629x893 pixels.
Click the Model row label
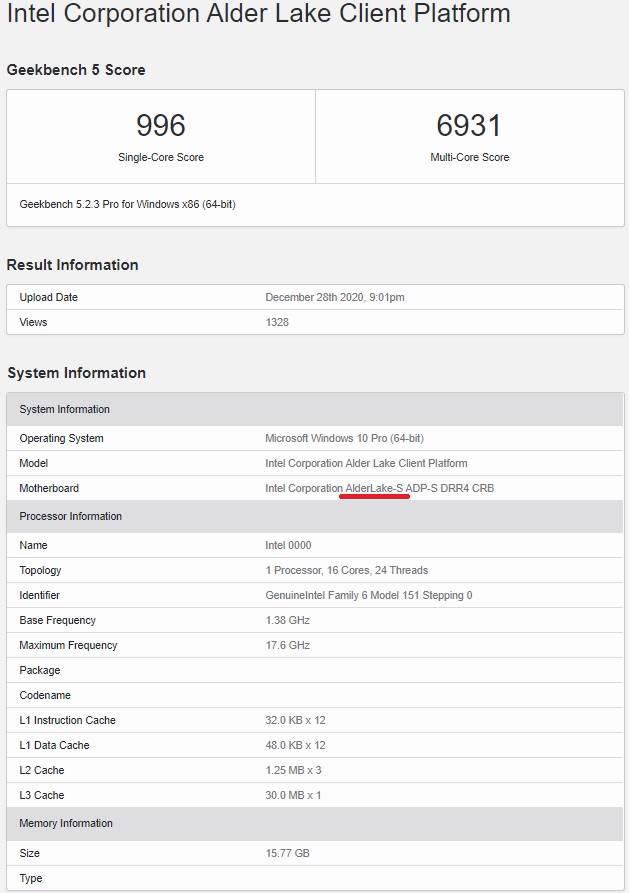[x=34, y=464]
